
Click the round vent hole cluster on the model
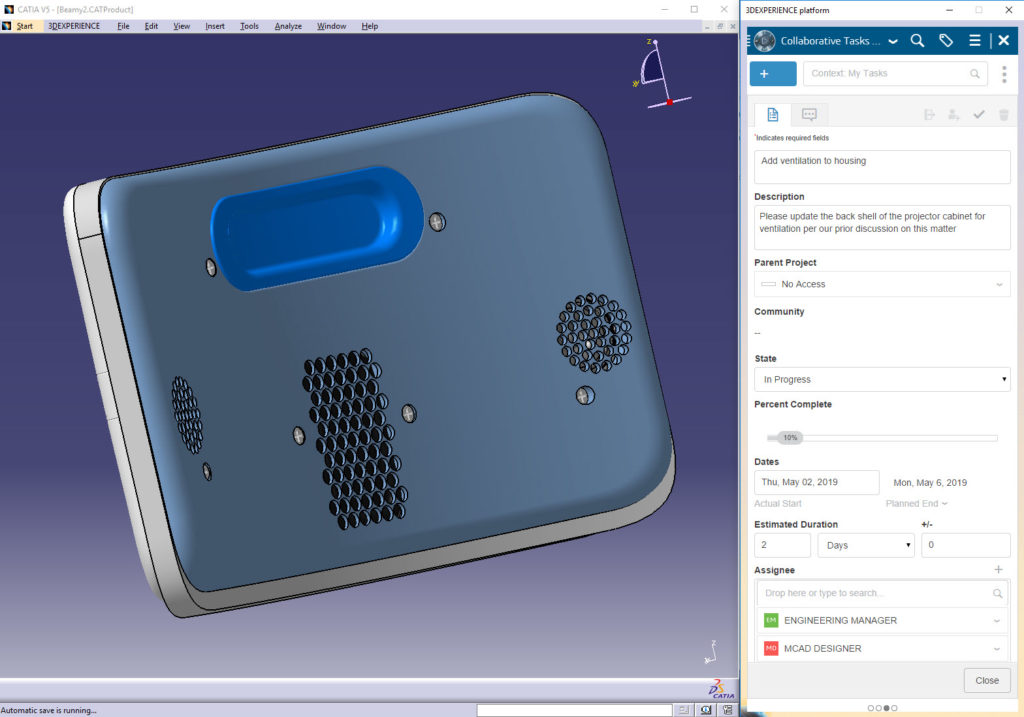[594, 332]
